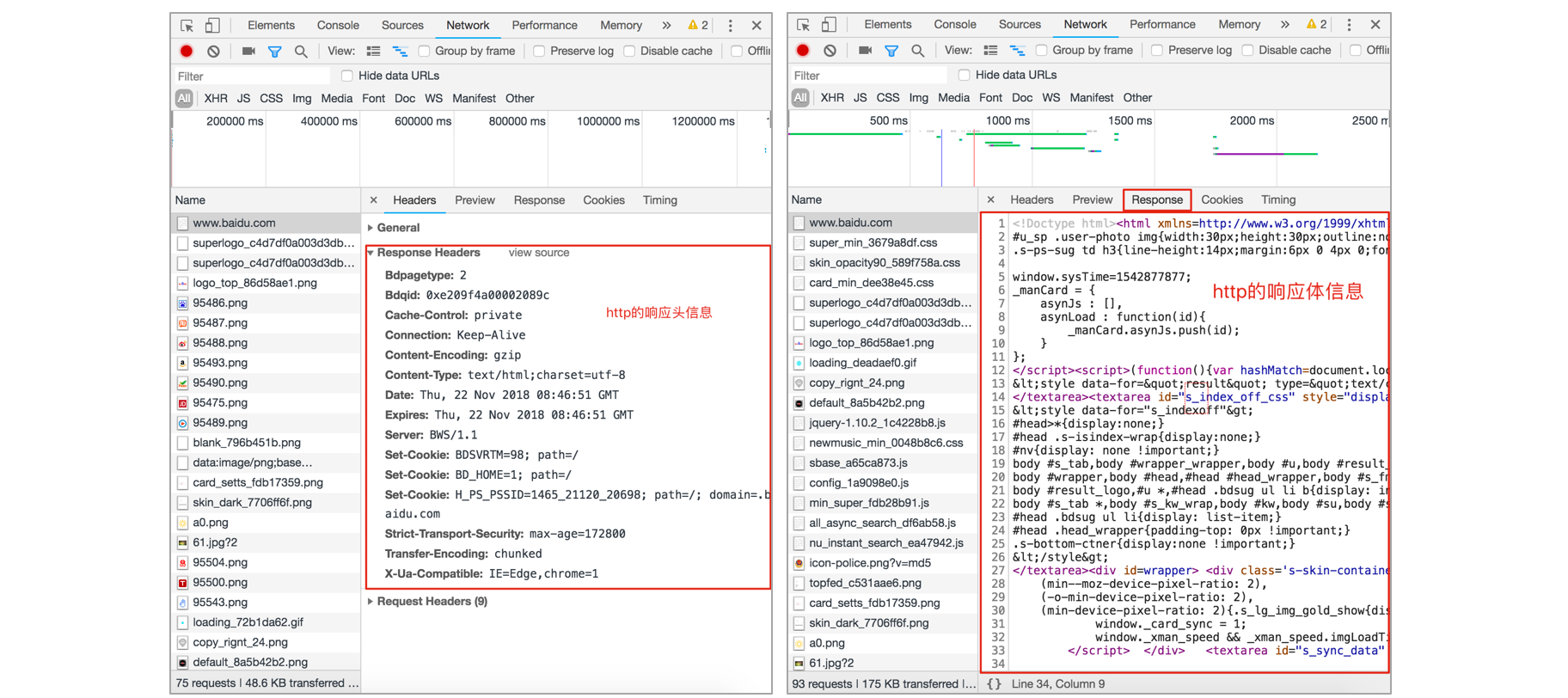The width and height of the screenshot is (1568, 698).
Task: Toggle device toolbar icon in left DevTools
Action: click(212, 26)
